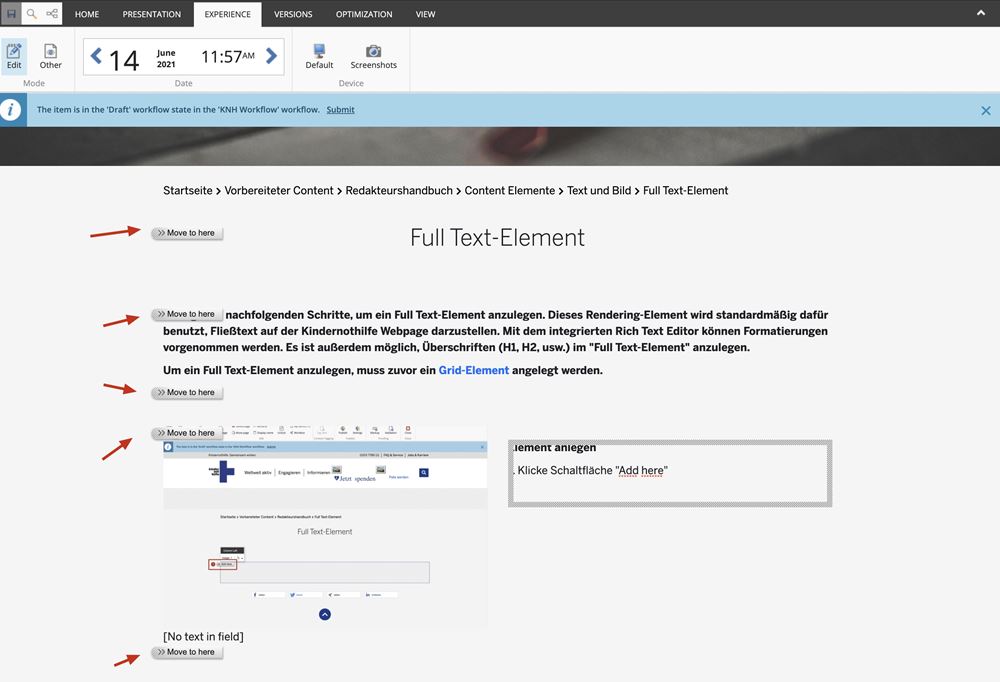Open Screenshots camera icon

coord(373,56)
